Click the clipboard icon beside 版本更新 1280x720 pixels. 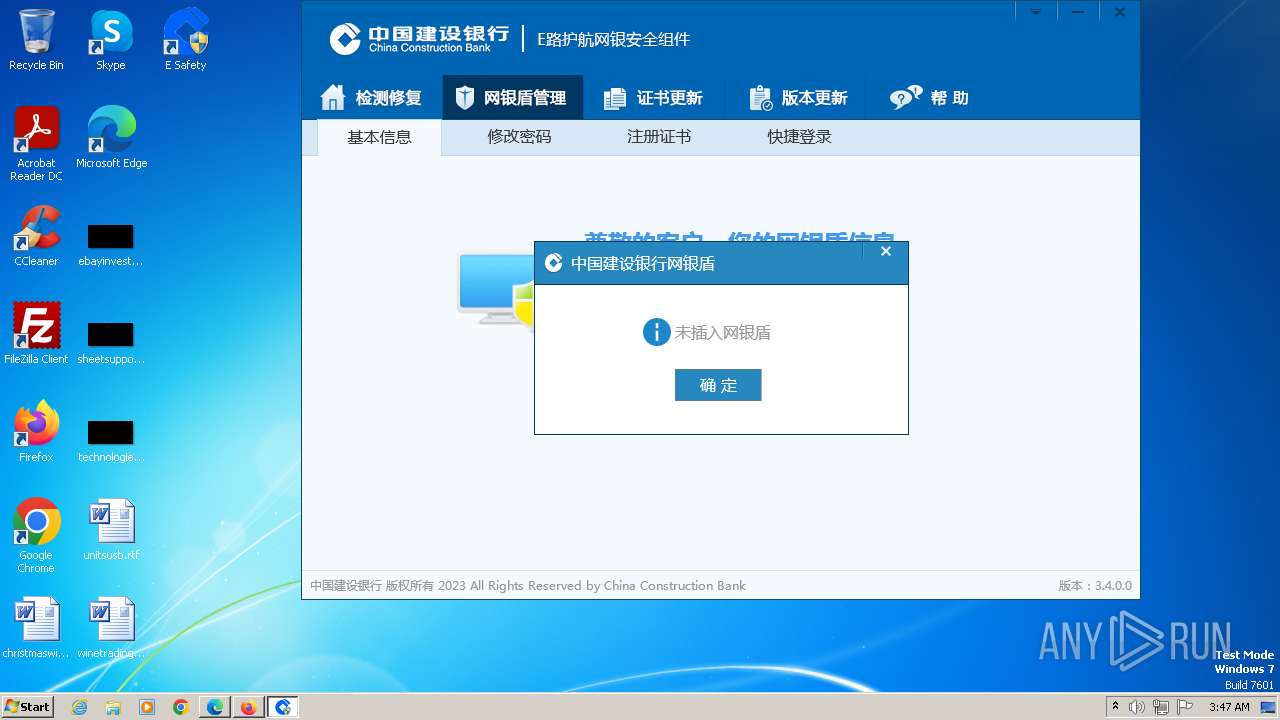point(760,98)
